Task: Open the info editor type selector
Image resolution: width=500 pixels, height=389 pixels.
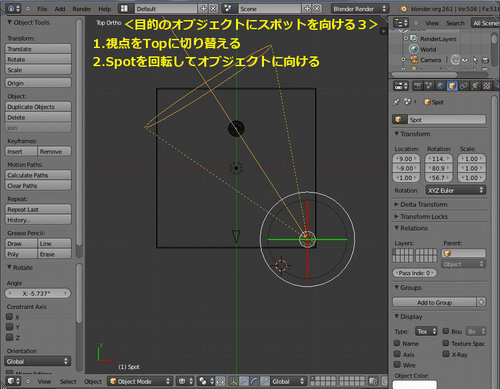Action: point(13,8)
